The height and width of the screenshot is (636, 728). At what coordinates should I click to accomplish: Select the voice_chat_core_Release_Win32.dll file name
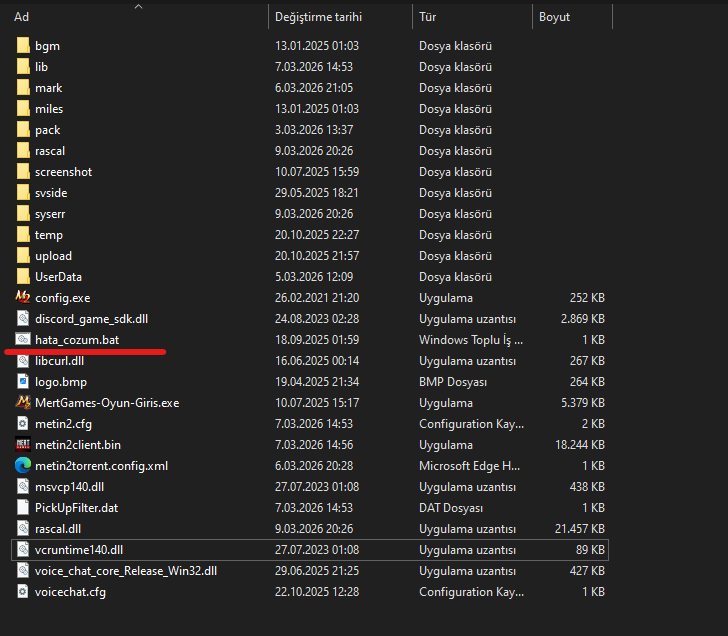pyautogui.click(x=126, y=571)
